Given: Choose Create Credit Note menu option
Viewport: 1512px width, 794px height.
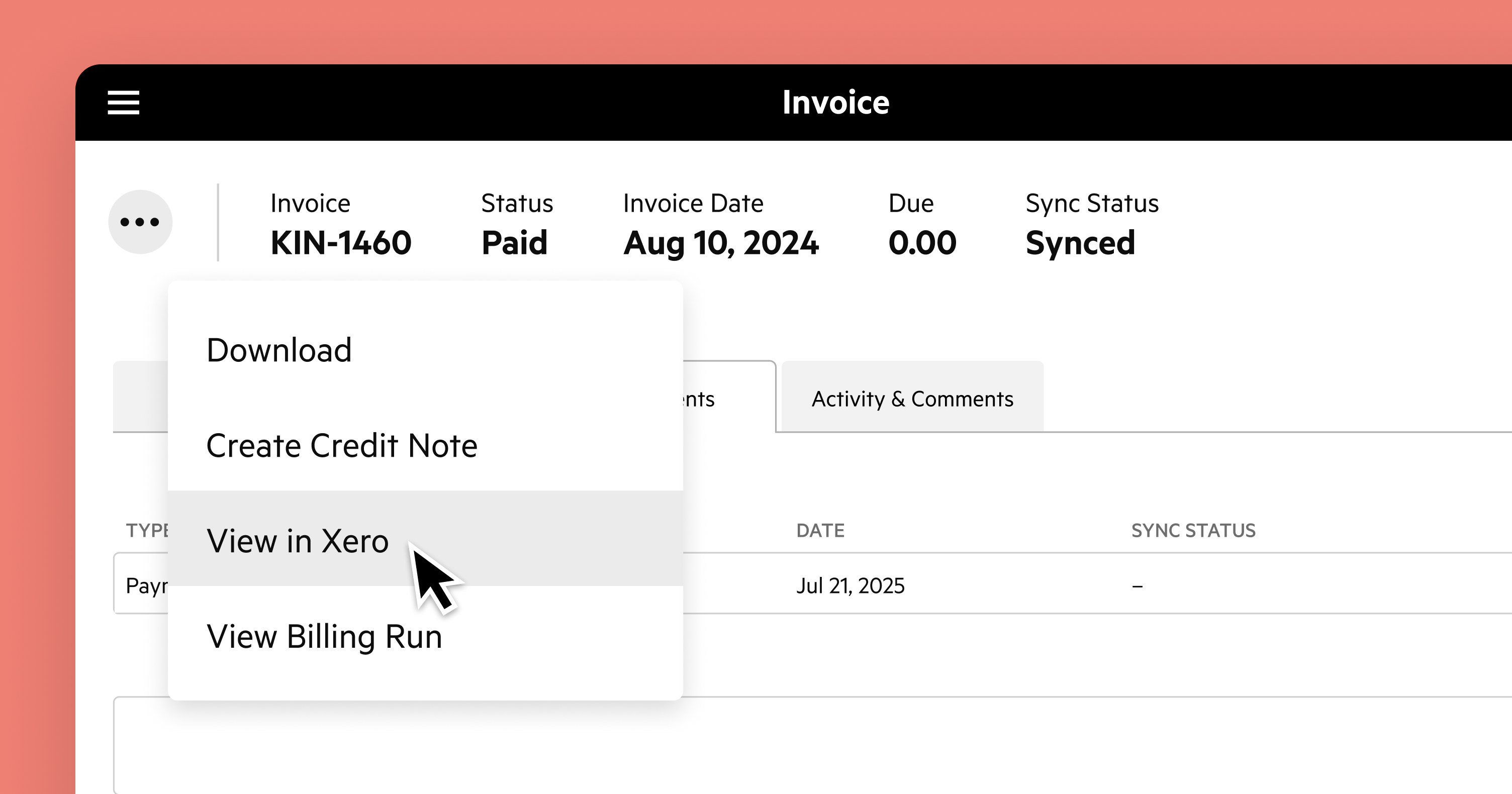Looking at the screenshot, I should 342,445.
